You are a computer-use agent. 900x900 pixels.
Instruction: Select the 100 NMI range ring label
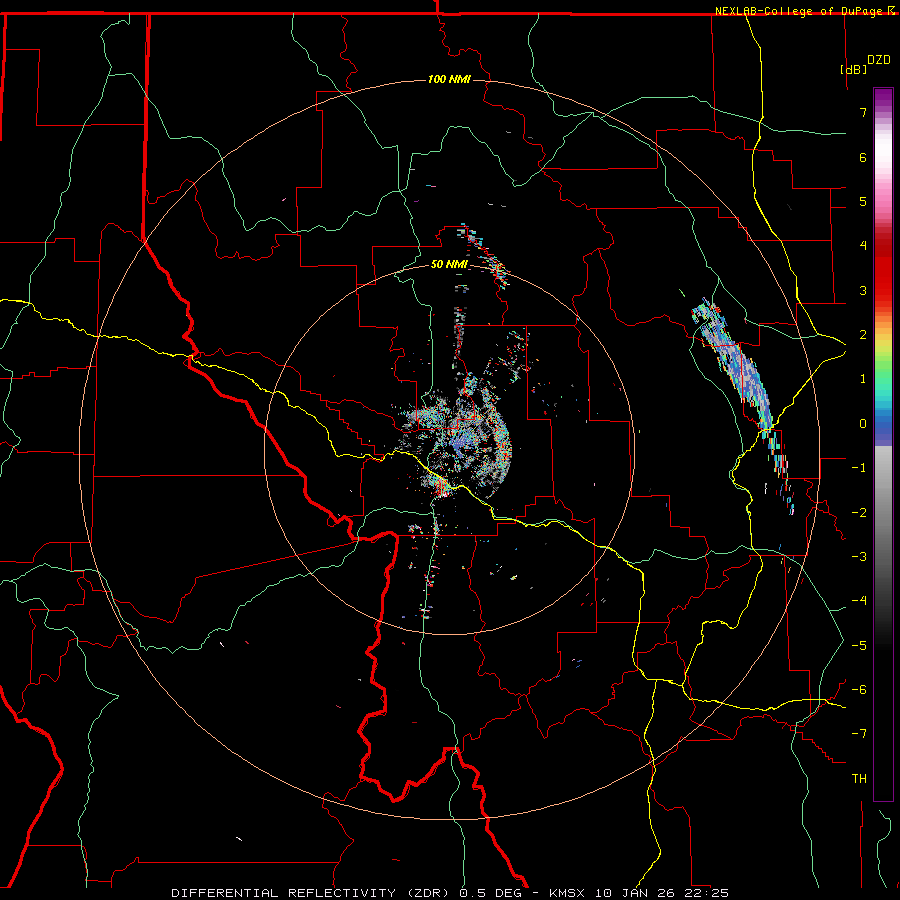click(449, 79)
